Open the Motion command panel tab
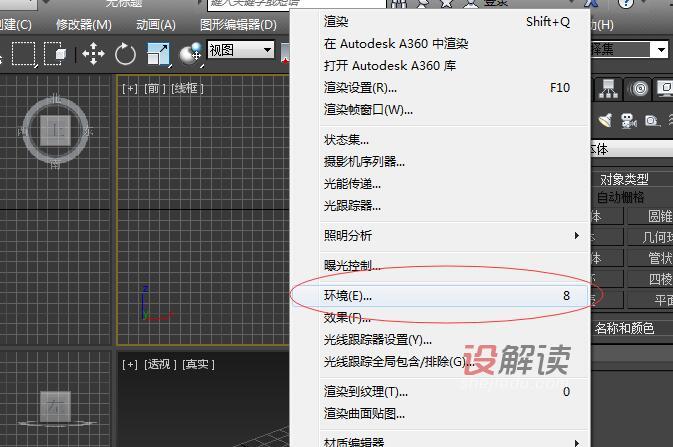Viewport: 673px width, 447px height. tap(638, 88)
